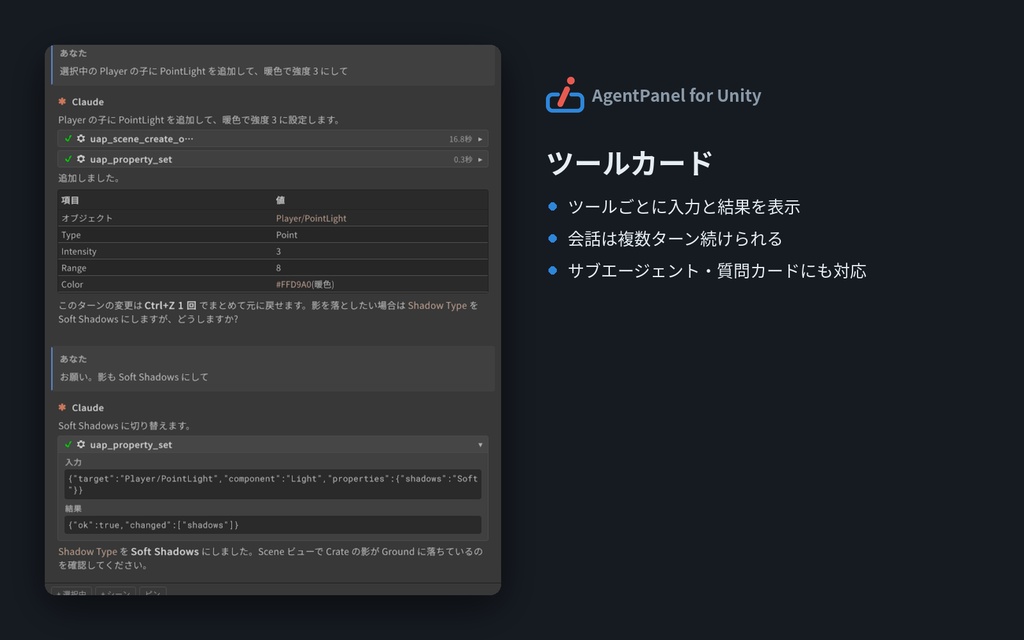Viewport: 1024px width, 640px height.
Task: Open the uap_scene_create_o… tool card header
Action: point(273,138)
